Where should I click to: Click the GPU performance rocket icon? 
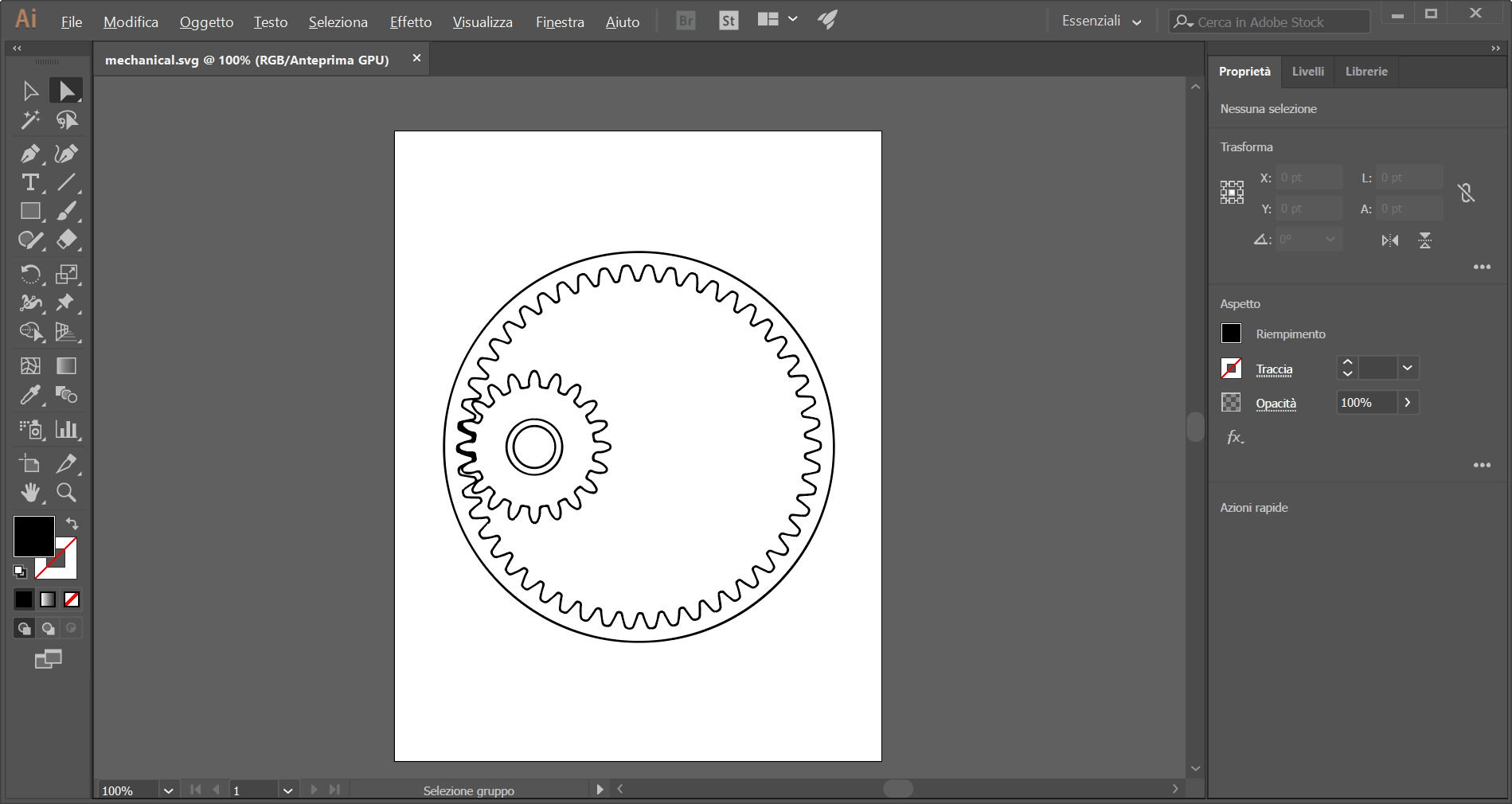pyautogui.click(x=827, y=20)
